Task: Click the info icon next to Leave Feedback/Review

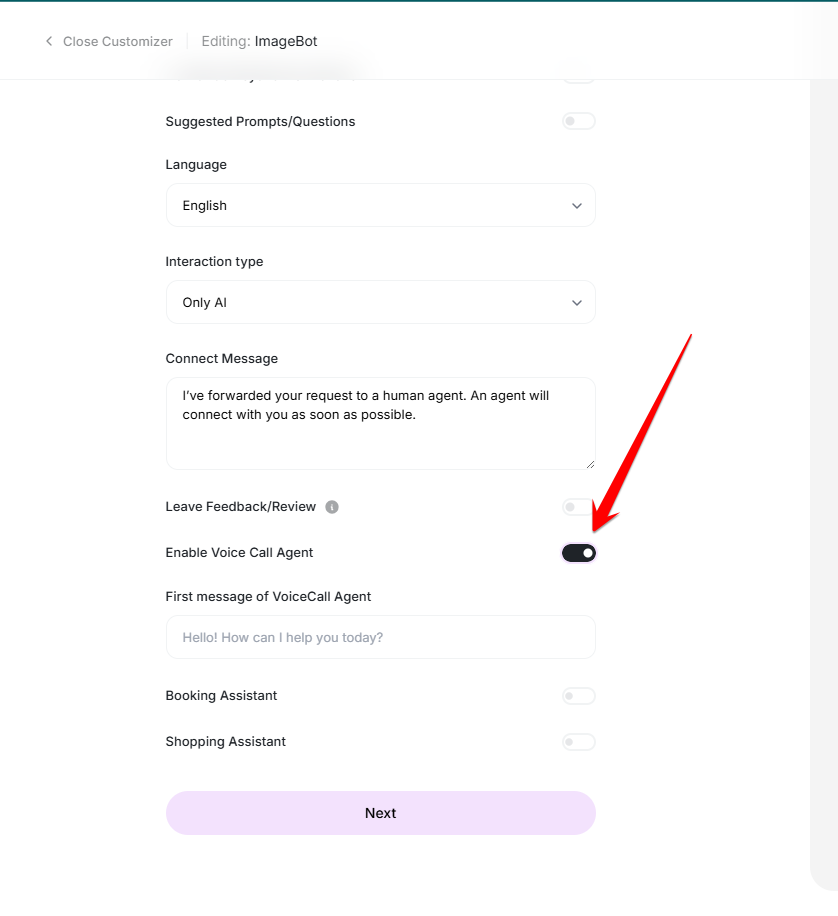Action: (332, 507)
